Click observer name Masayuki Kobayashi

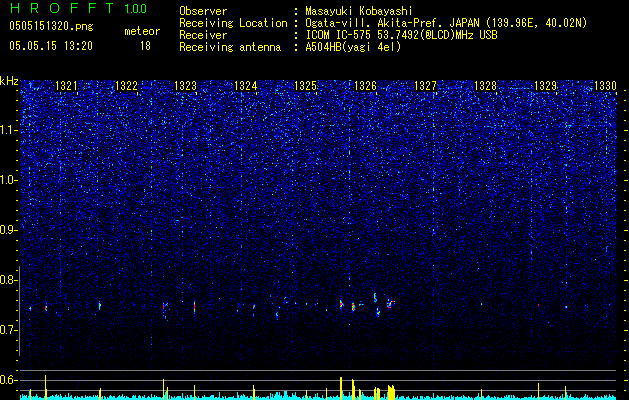click(x=359, y=11)
